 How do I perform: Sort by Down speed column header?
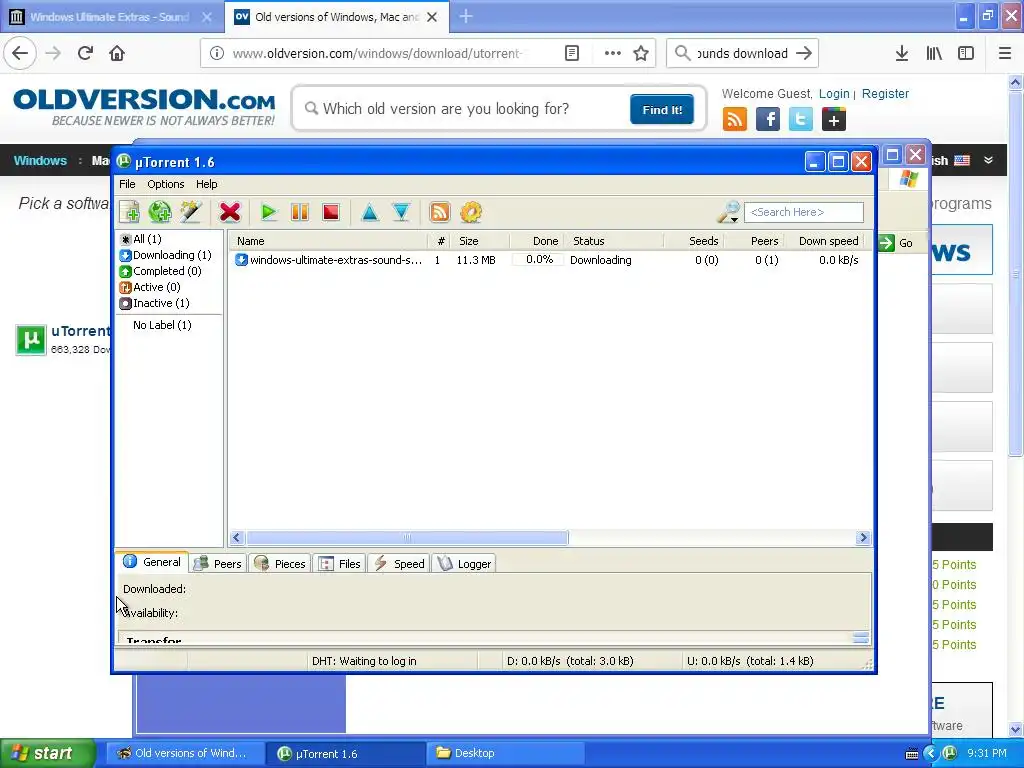(824, 241)
